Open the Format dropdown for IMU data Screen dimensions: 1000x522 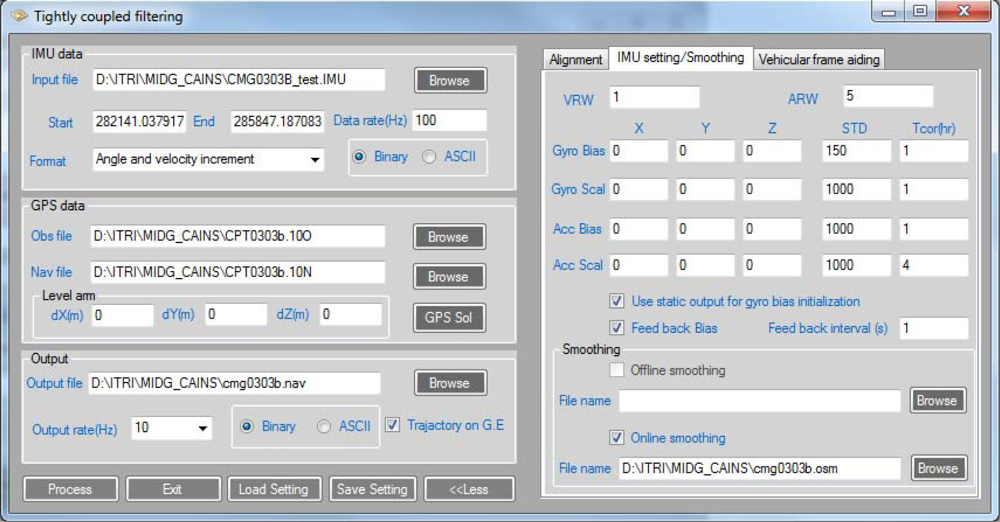pos(315,160)
